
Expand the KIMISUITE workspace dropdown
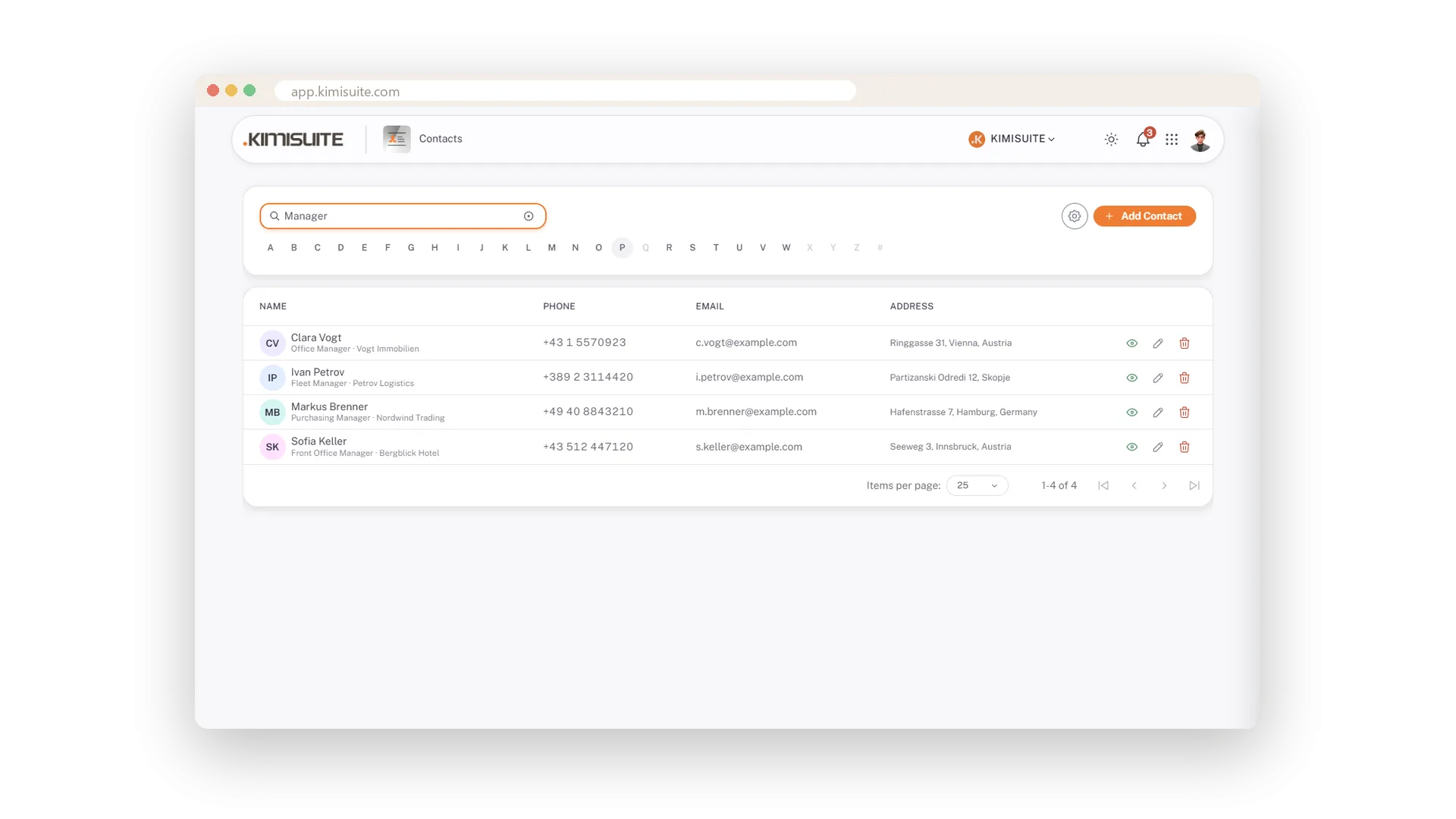(x=1012, y=139)
